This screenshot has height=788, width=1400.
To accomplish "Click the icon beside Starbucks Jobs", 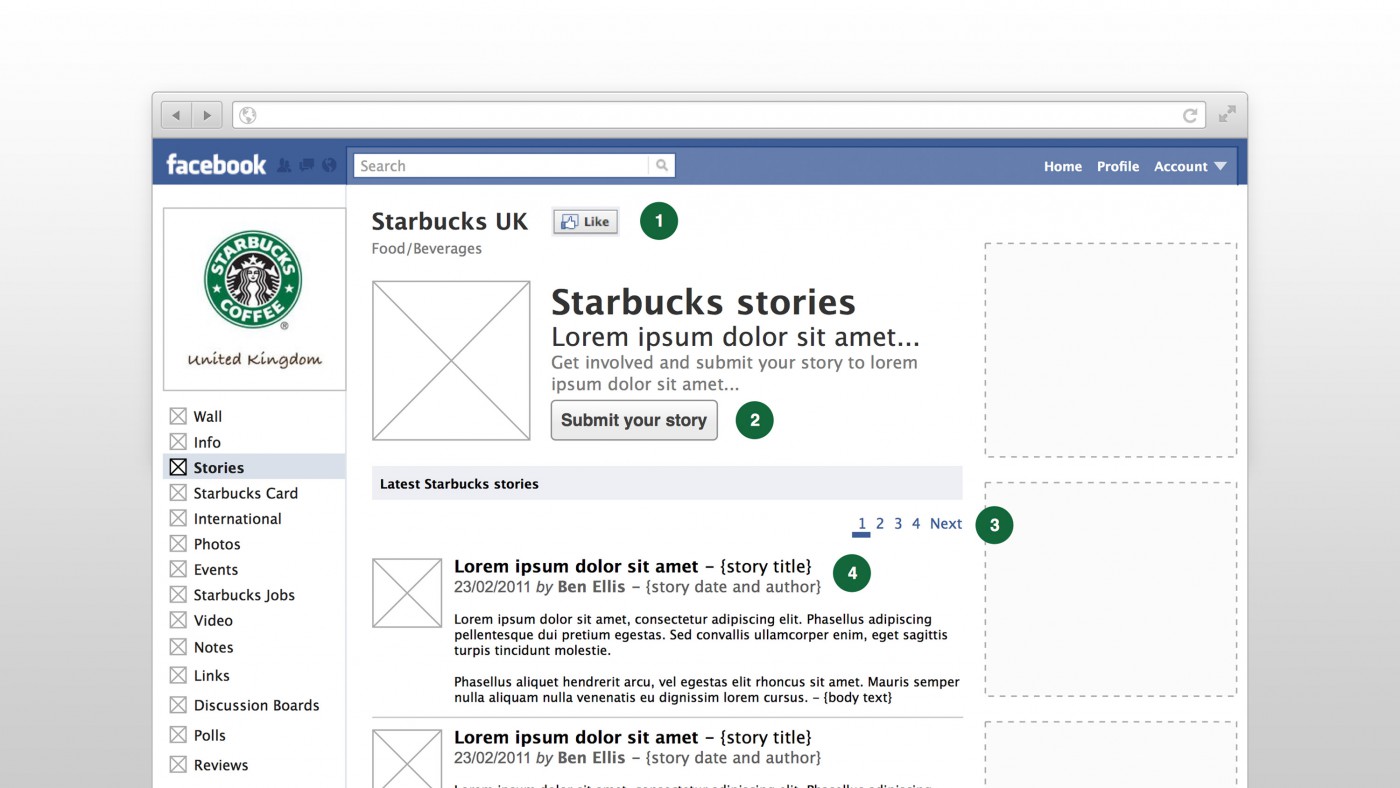I will (178, 595).
